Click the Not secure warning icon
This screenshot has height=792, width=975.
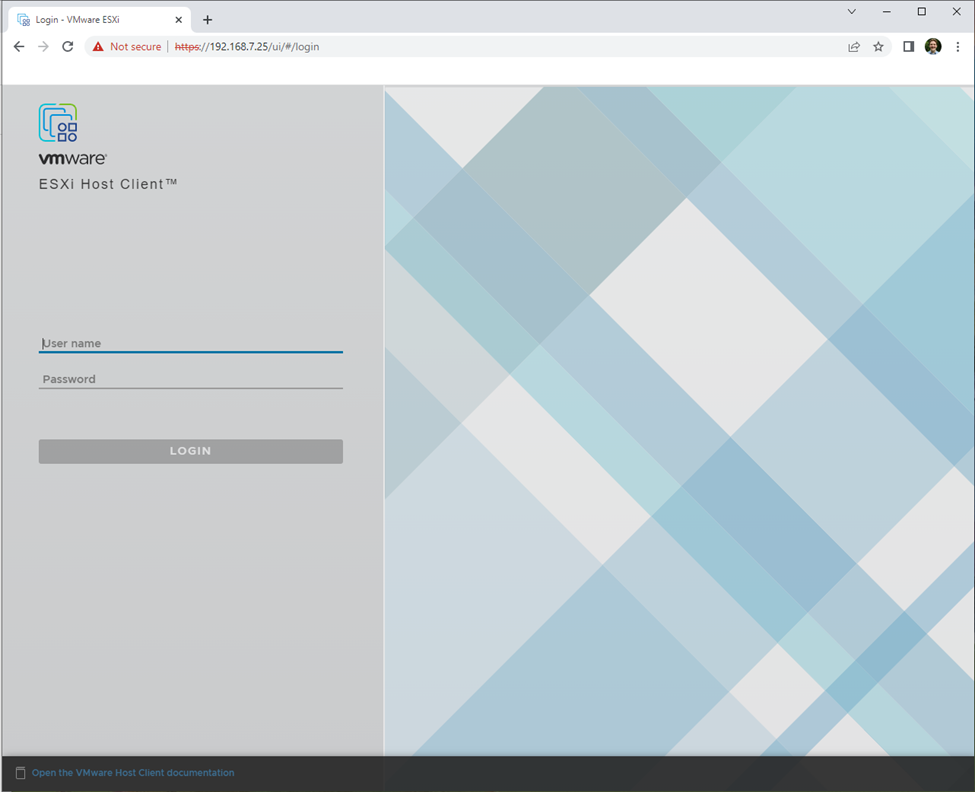(98, 47)
